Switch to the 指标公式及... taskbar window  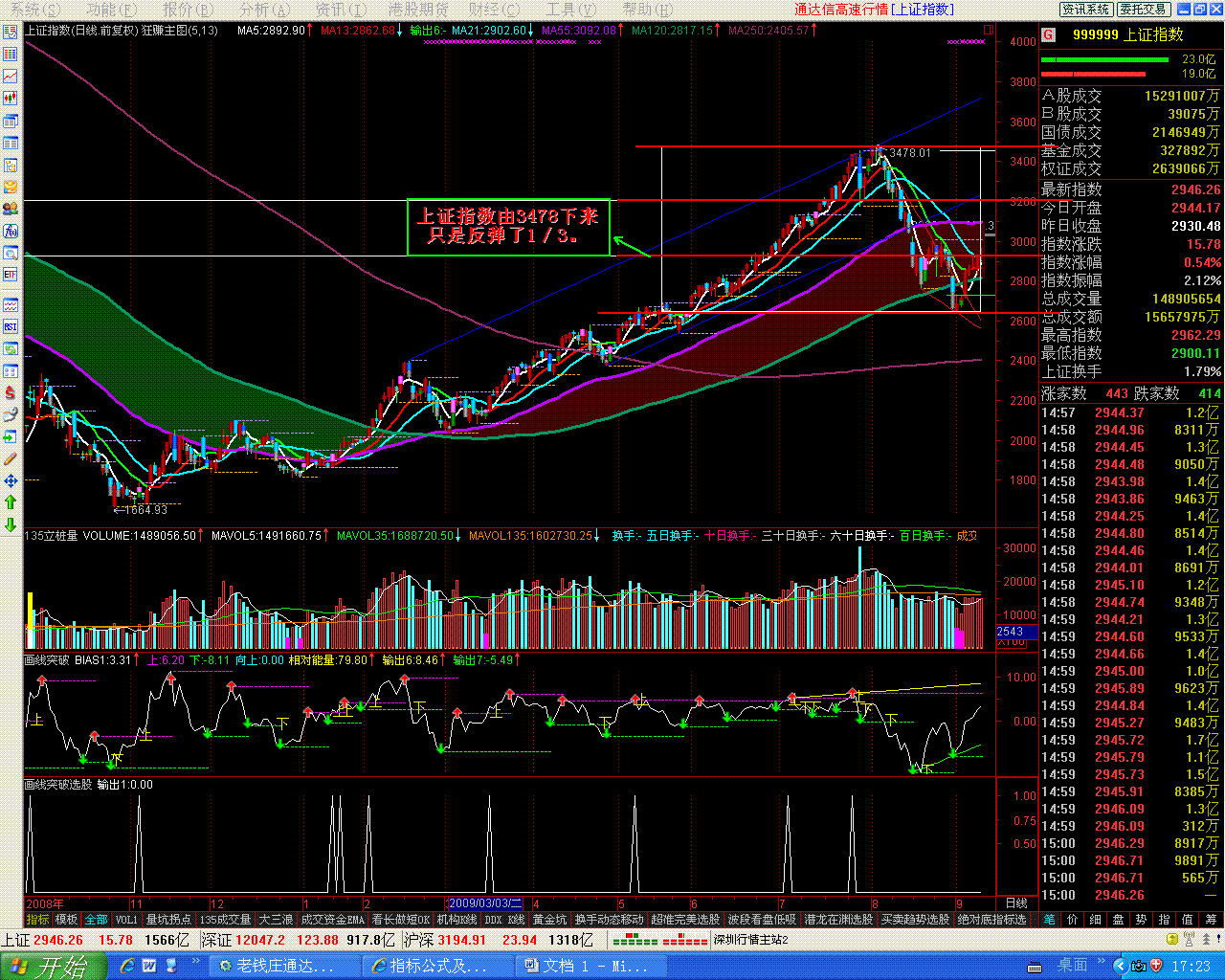437,967
